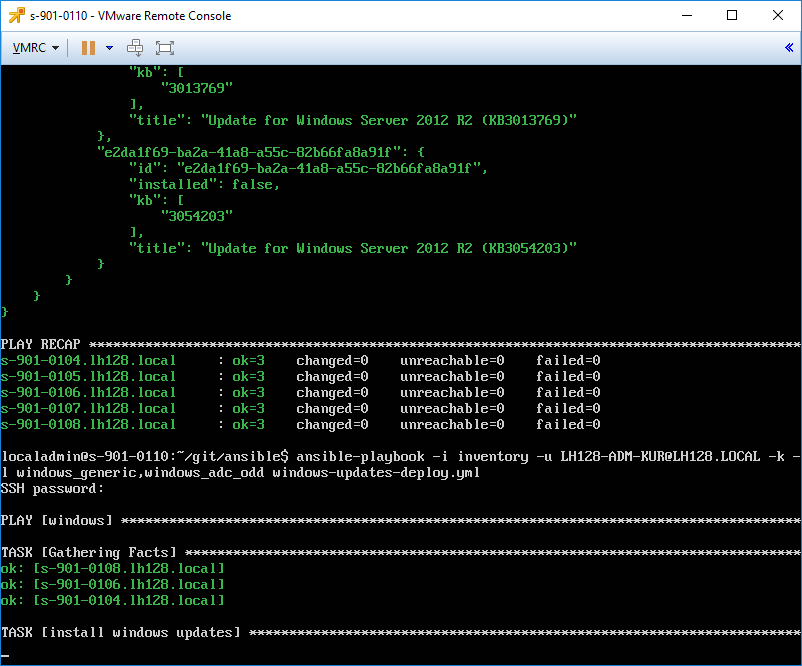Minimize the VMware Remote Console window

click(x=687, y=15)
